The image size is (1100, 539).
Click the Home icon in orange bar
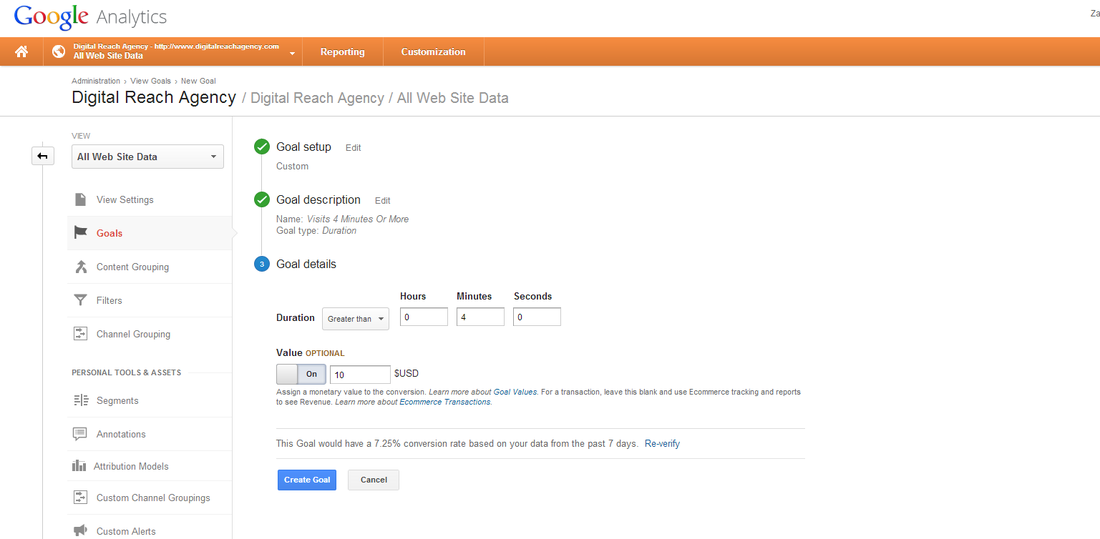pyautogui.click(x=22, y=52)
